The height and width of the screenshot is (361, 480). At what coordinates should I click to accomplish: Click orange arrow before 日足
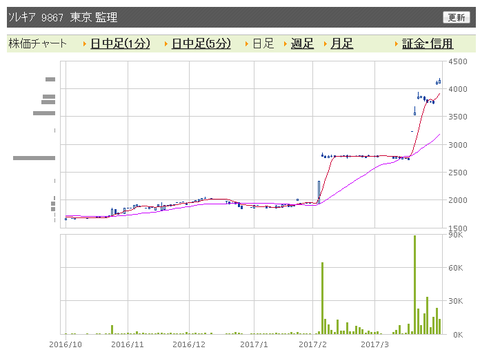(247, 44)
